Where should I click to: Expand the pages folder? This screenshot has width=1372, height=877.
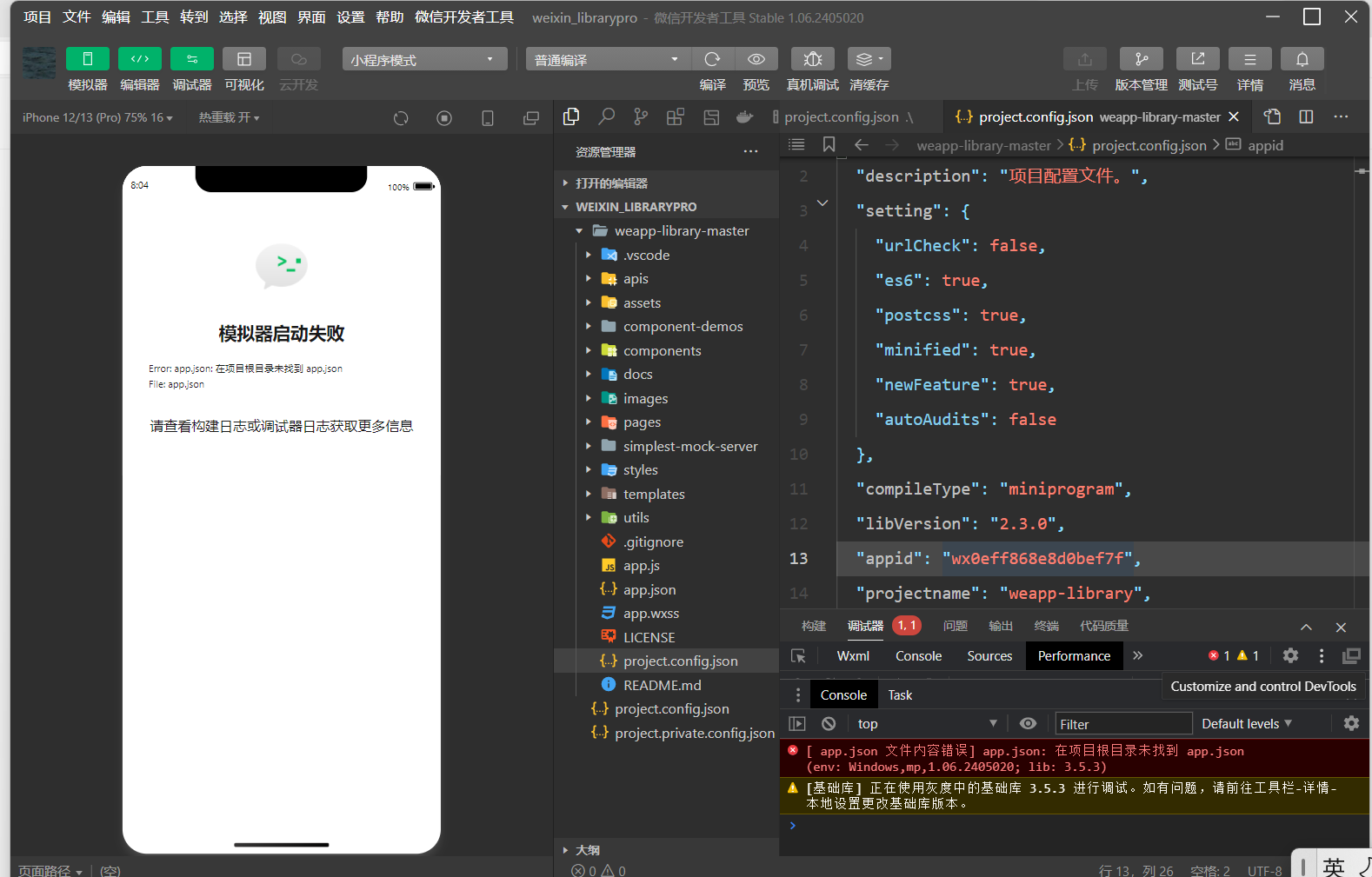click(x=666, y=422)
